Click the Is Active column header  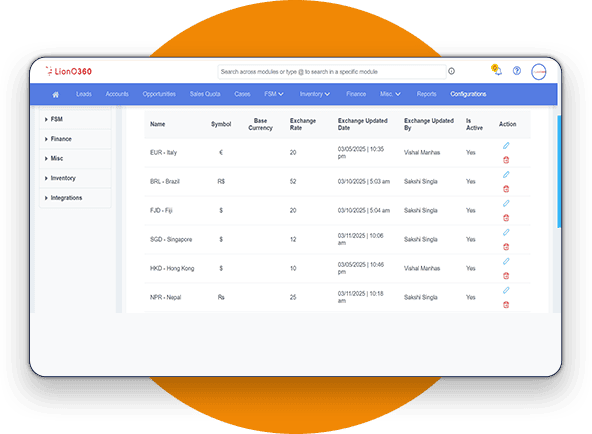(475, 124)
